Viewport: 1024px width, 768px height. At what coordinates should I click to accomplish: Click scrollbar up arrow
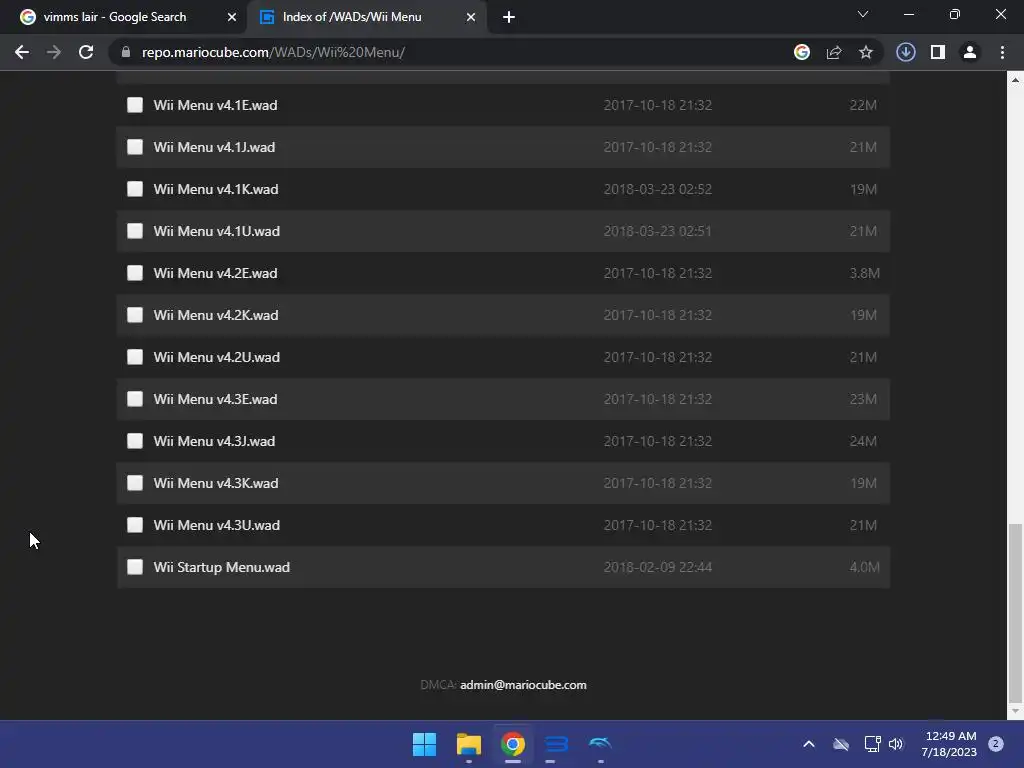point(1015,80)
